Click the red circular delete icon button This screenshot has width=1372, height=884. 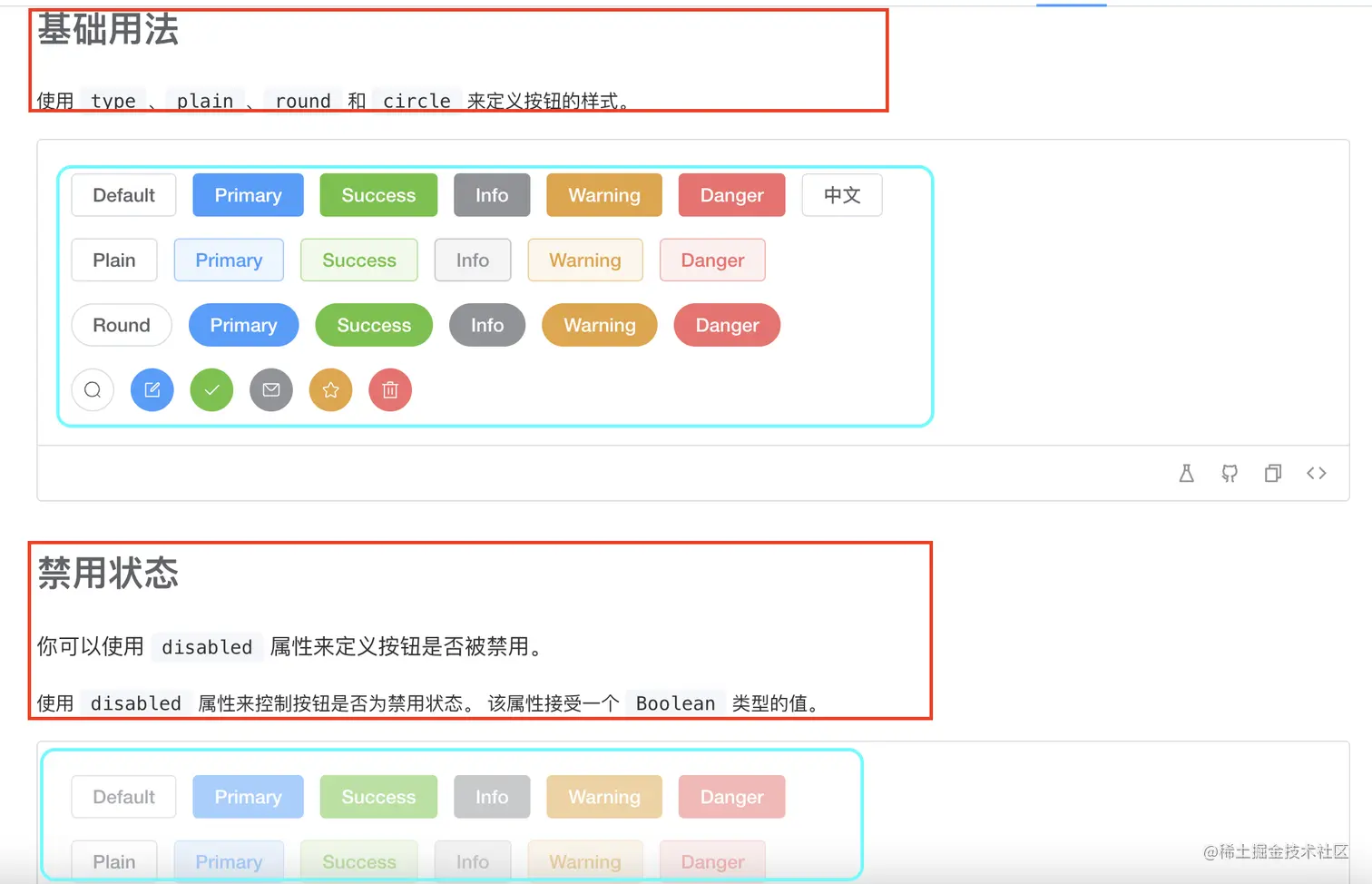pyautogui.click(x=389, y=389)
